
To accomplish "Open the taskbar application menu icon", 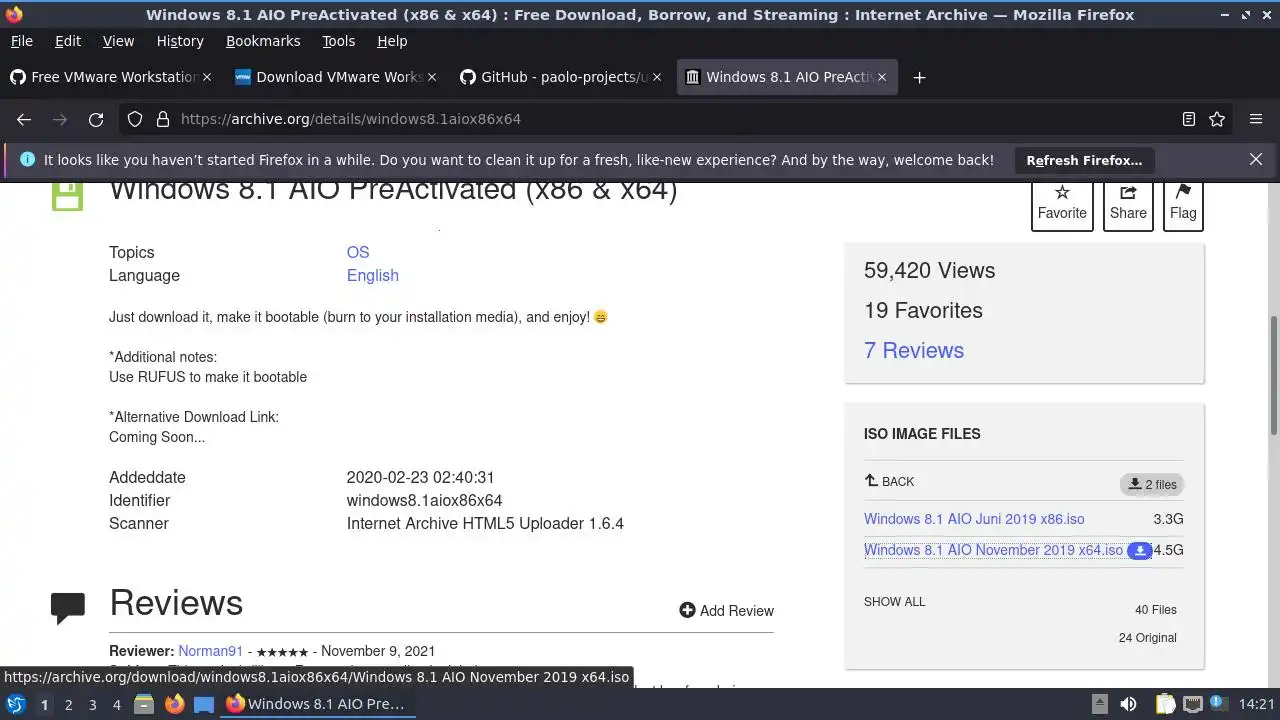I will 16,704.
